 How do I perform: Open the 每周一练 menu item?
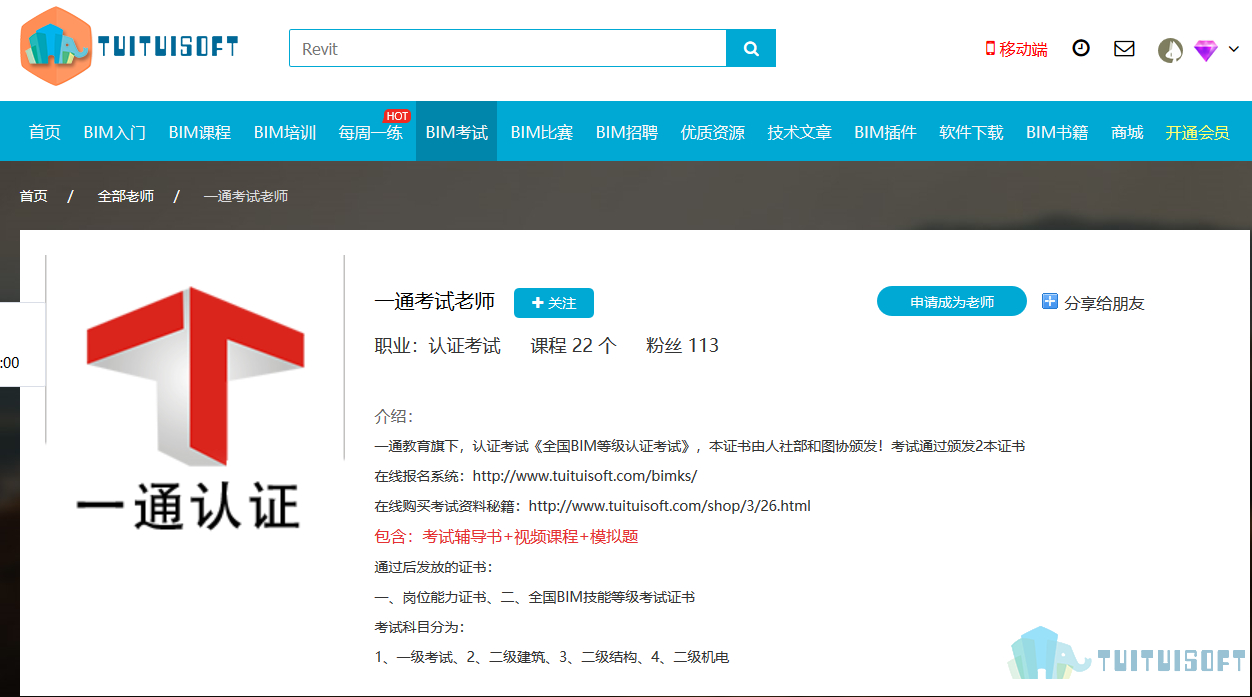pyautogui.click(x=371, y=132)
